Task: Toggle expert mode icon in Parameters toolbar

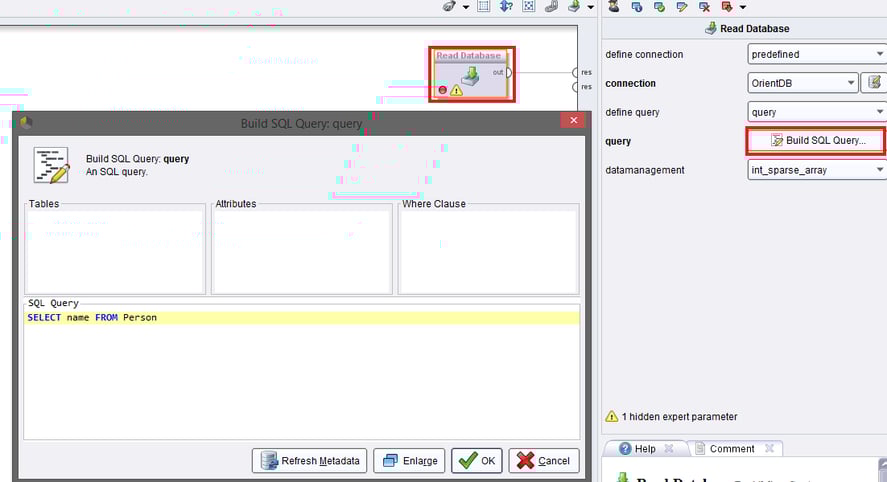Action: coord(614,6)
